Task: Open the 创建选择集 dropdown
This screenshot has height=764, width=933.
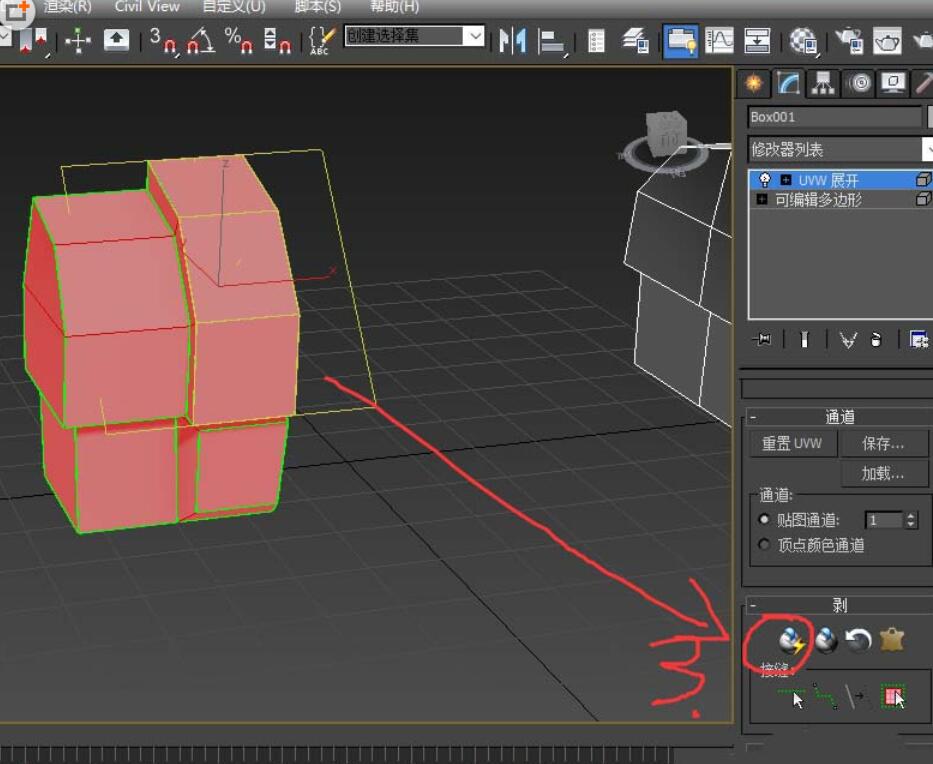Action: (475, 36)
